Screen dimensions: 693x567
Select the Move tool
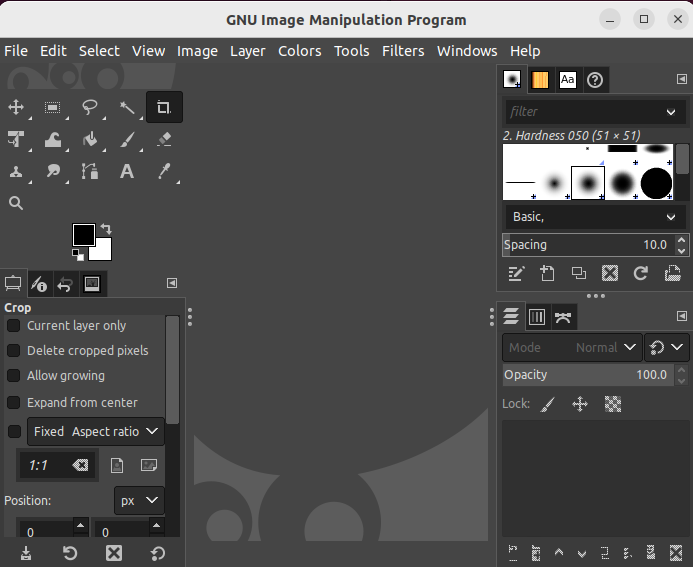(x=16, y=107)
